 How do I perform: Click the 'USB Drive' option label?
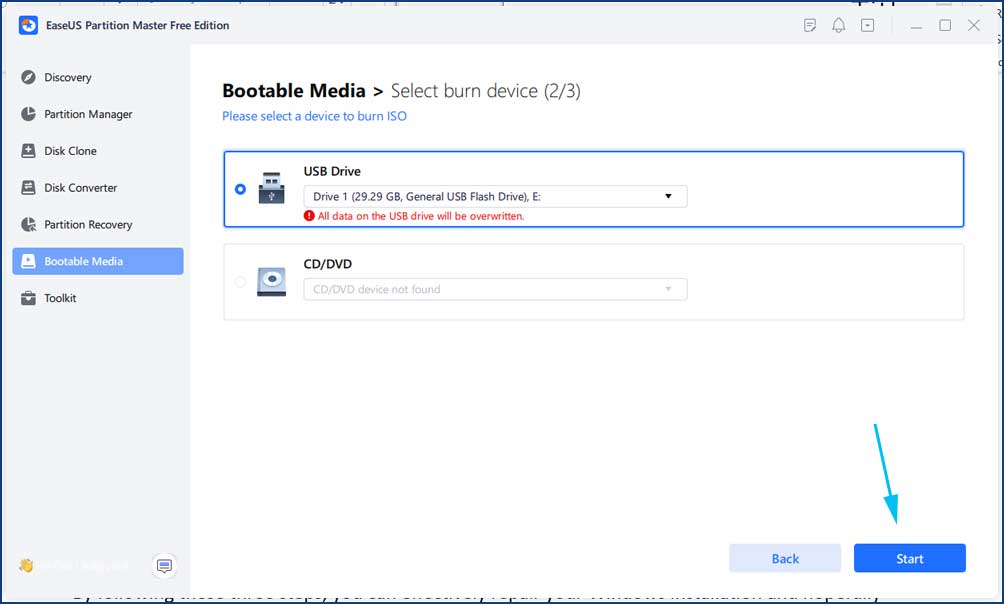tap(332, 171)
